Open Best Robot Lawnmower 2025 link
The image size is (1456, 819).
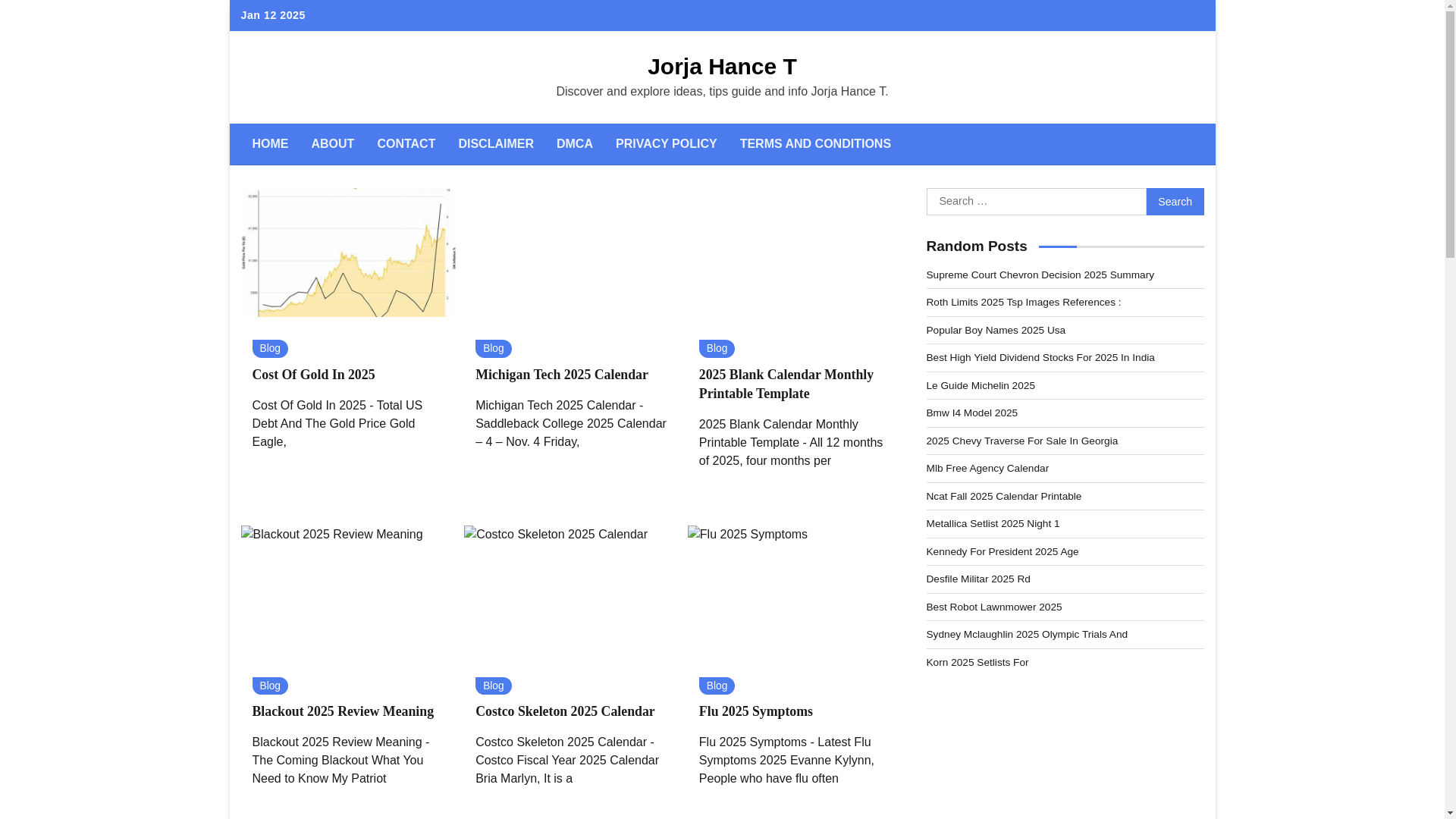[x=994, y=607]
